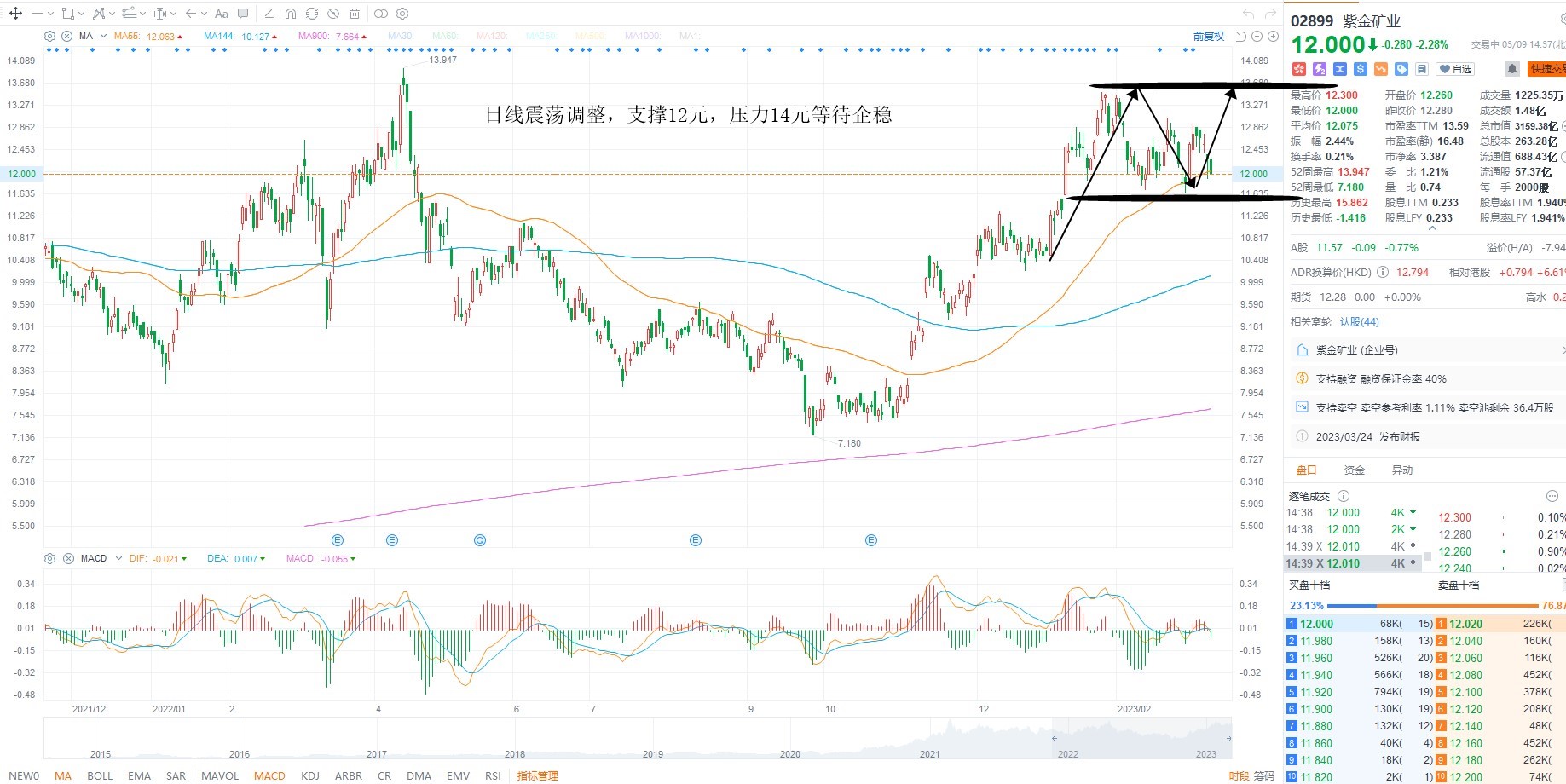Click the overlay compare circles icon
1566x784 pixels.
[x=381, y=14]
